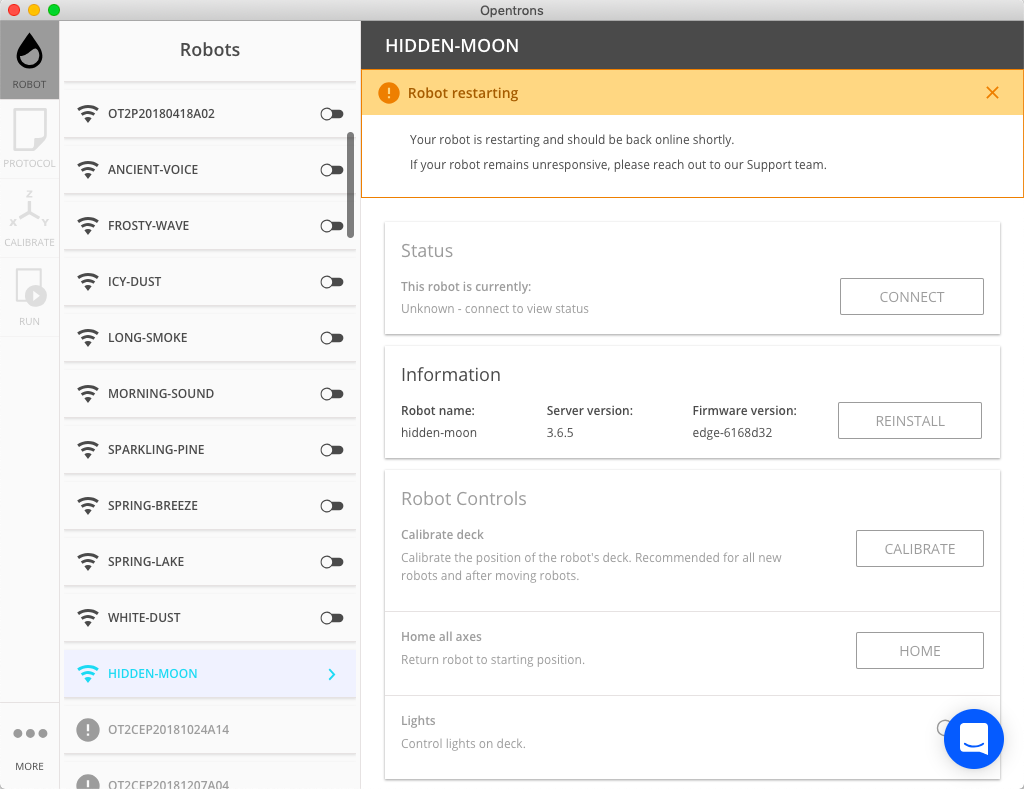This screenshot has height=789, width=1024.
Task: Click the wifi icon next to WHITE-DUST
Action: (88, 618)
